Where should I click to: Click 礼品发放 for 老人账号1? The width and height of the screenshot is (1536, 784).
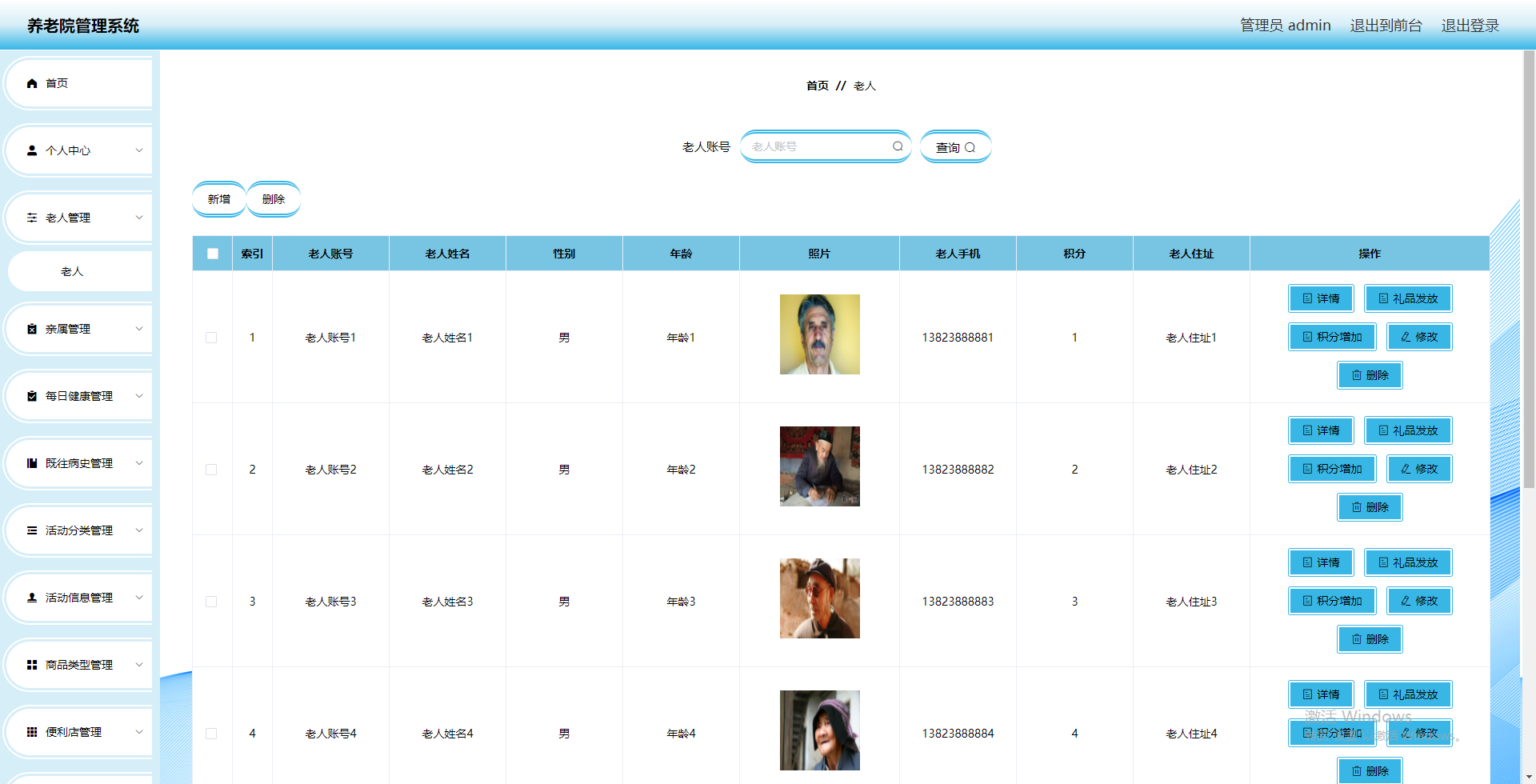[1408, 298]
